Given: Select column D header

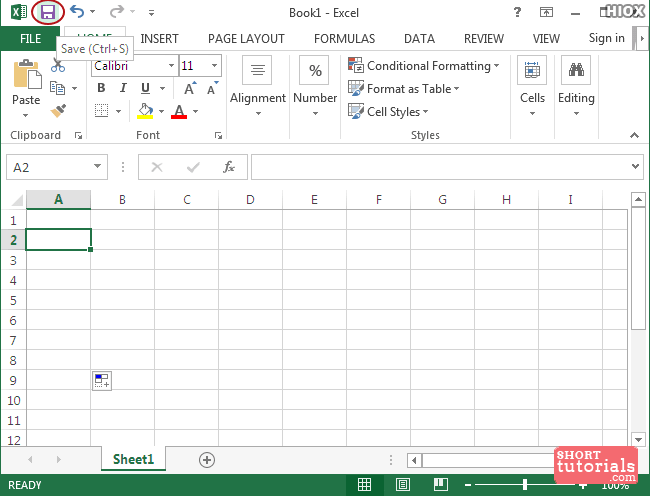Looking at the screenshot, I should tap(250, 200).
